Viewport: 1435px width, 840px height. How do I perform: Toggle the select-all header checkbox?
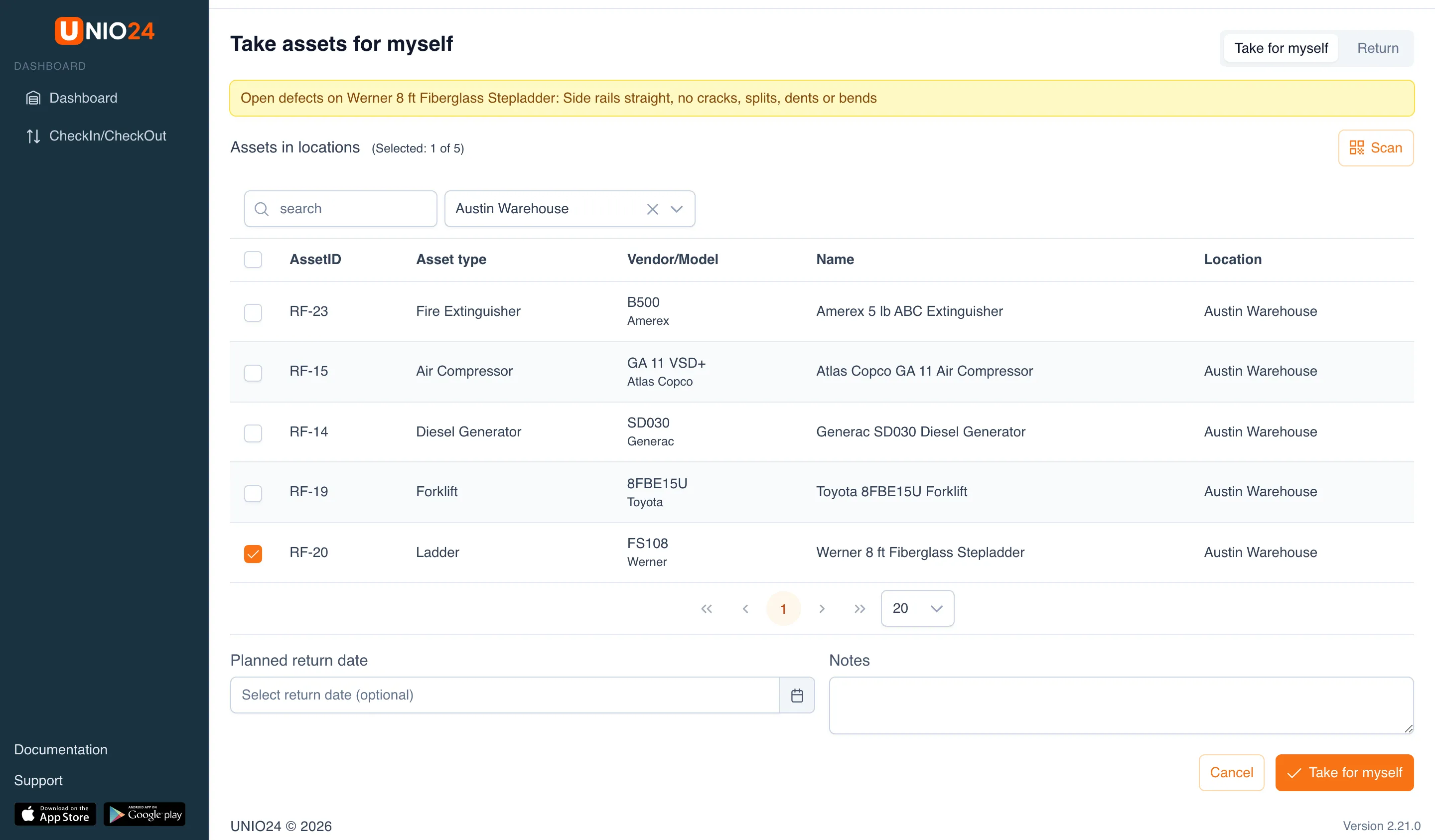253,260
